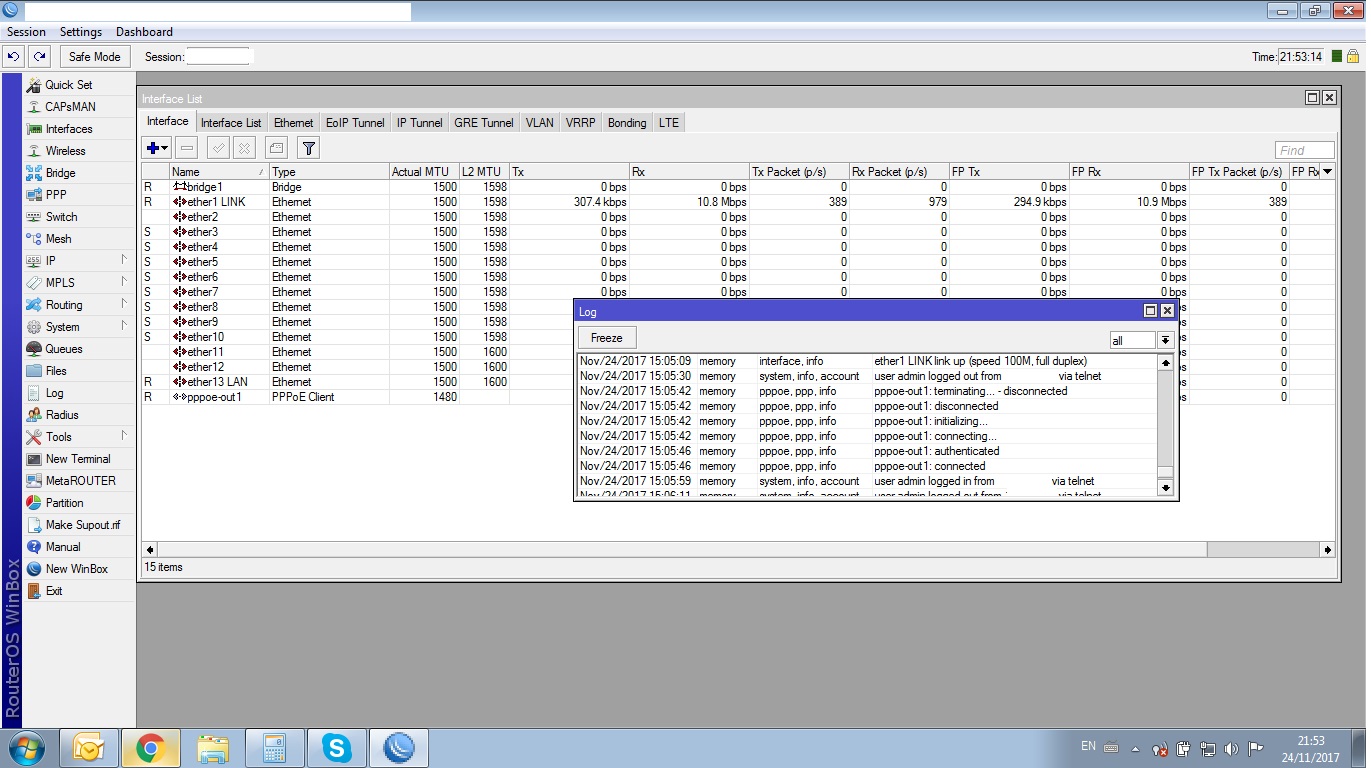Viewport: 1371px width, 768px height.
Task: Open Queues from the sidebar
Action: (x=64, y=349)
